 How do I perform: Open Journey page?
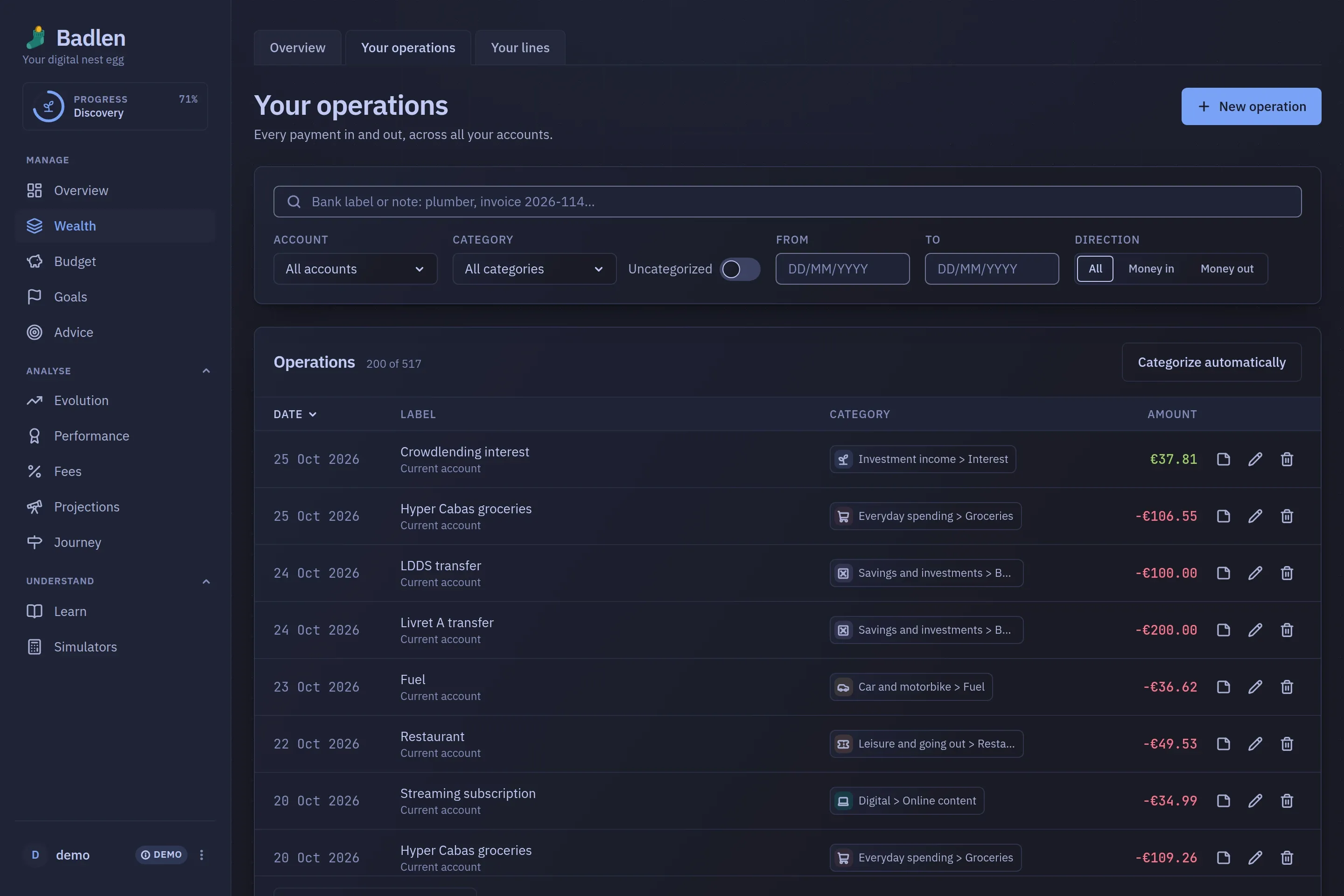coord(115,542)
